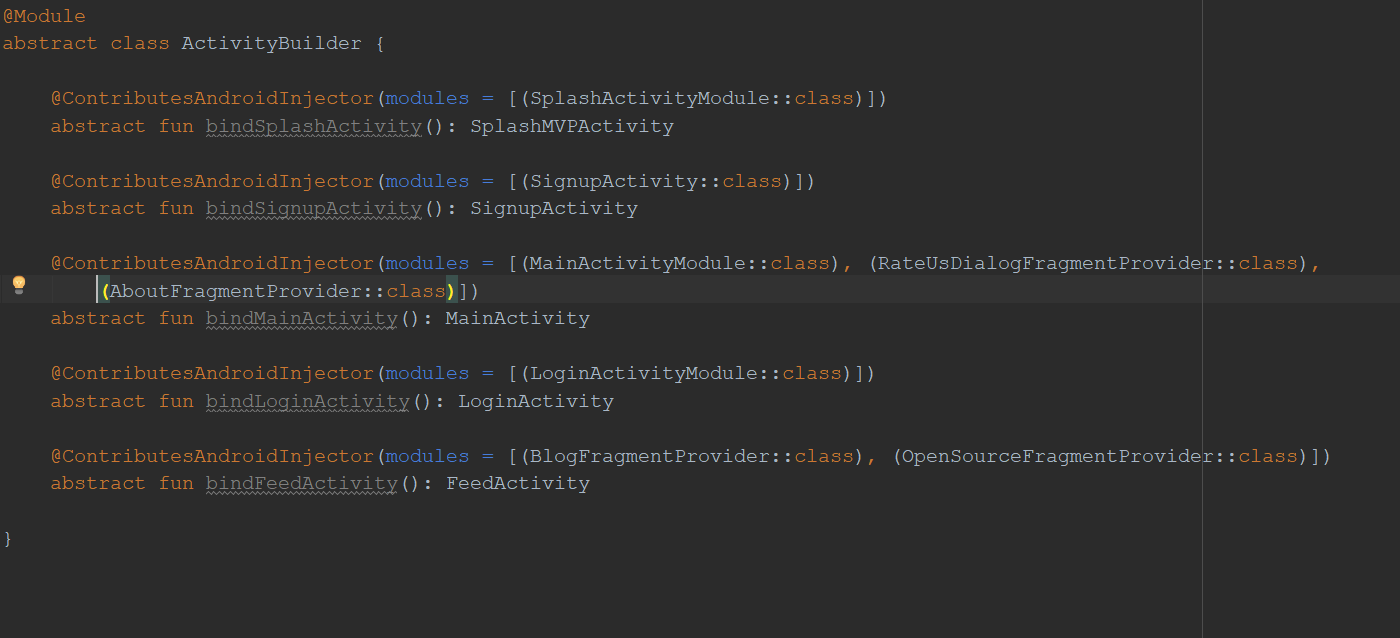
Task: Click the bindLoginActivity function name
Action: click(x=308, y=401)
